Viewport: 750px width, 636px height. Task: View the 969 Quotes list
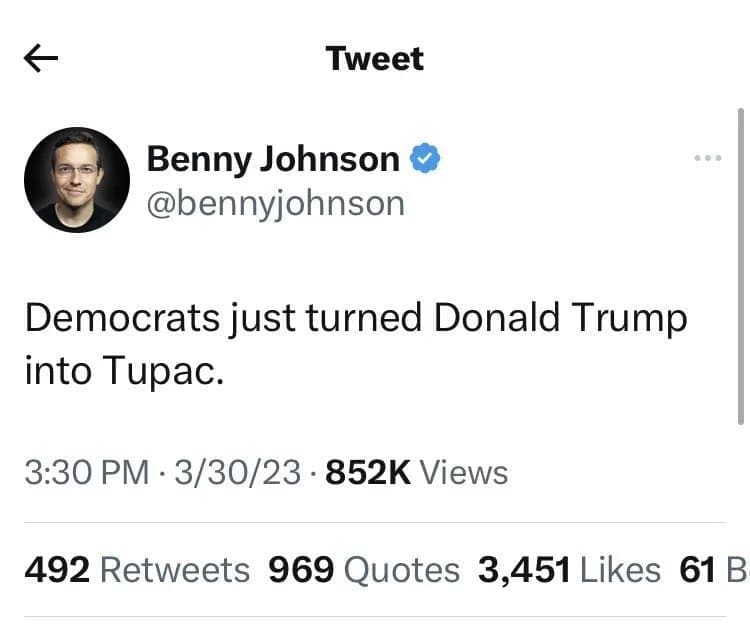pyautogui.click(x=364, y=570)
